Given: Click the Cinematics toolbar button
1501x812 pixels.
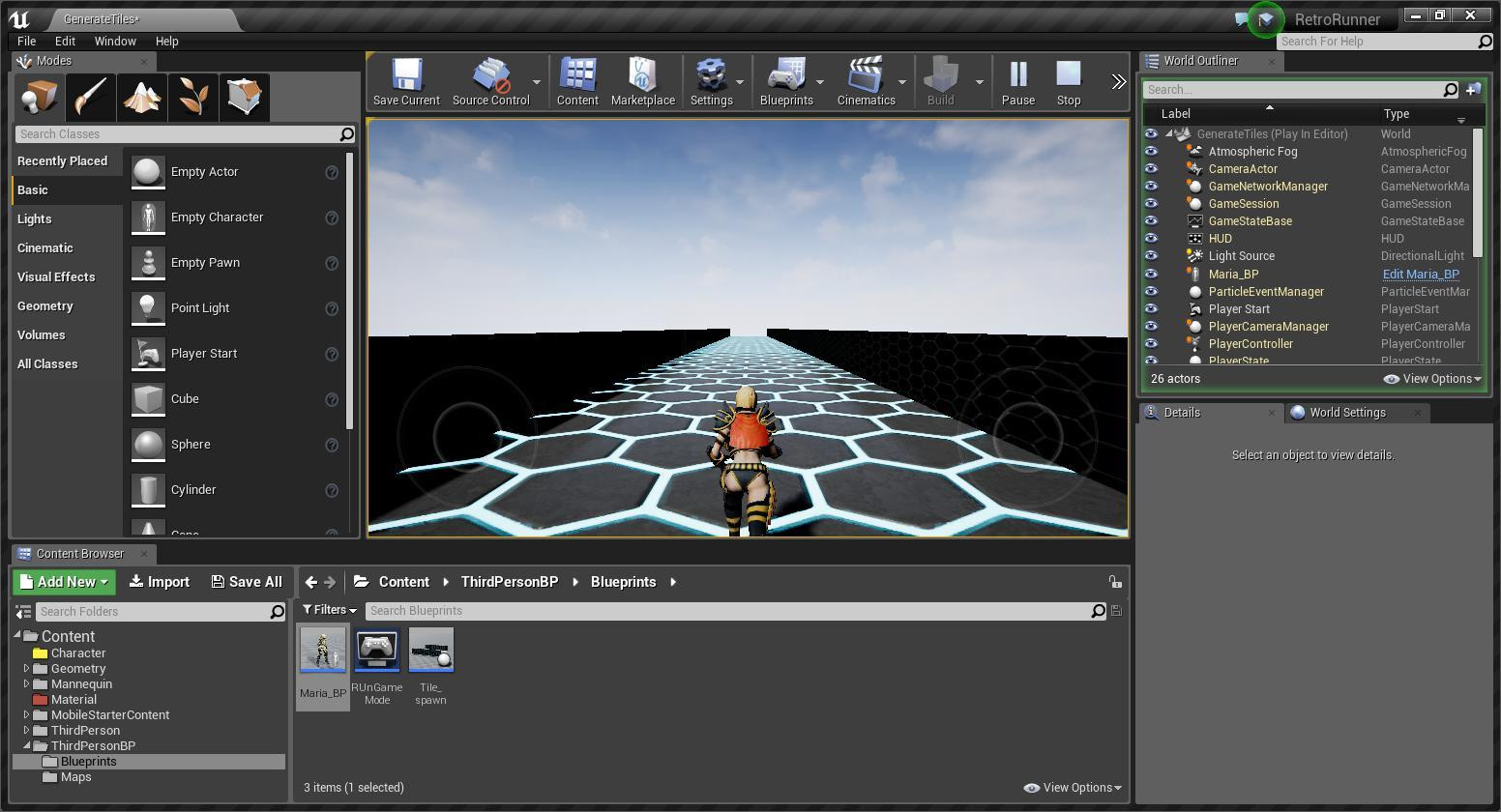Looking at the screenshot, I should coord(866,81).
